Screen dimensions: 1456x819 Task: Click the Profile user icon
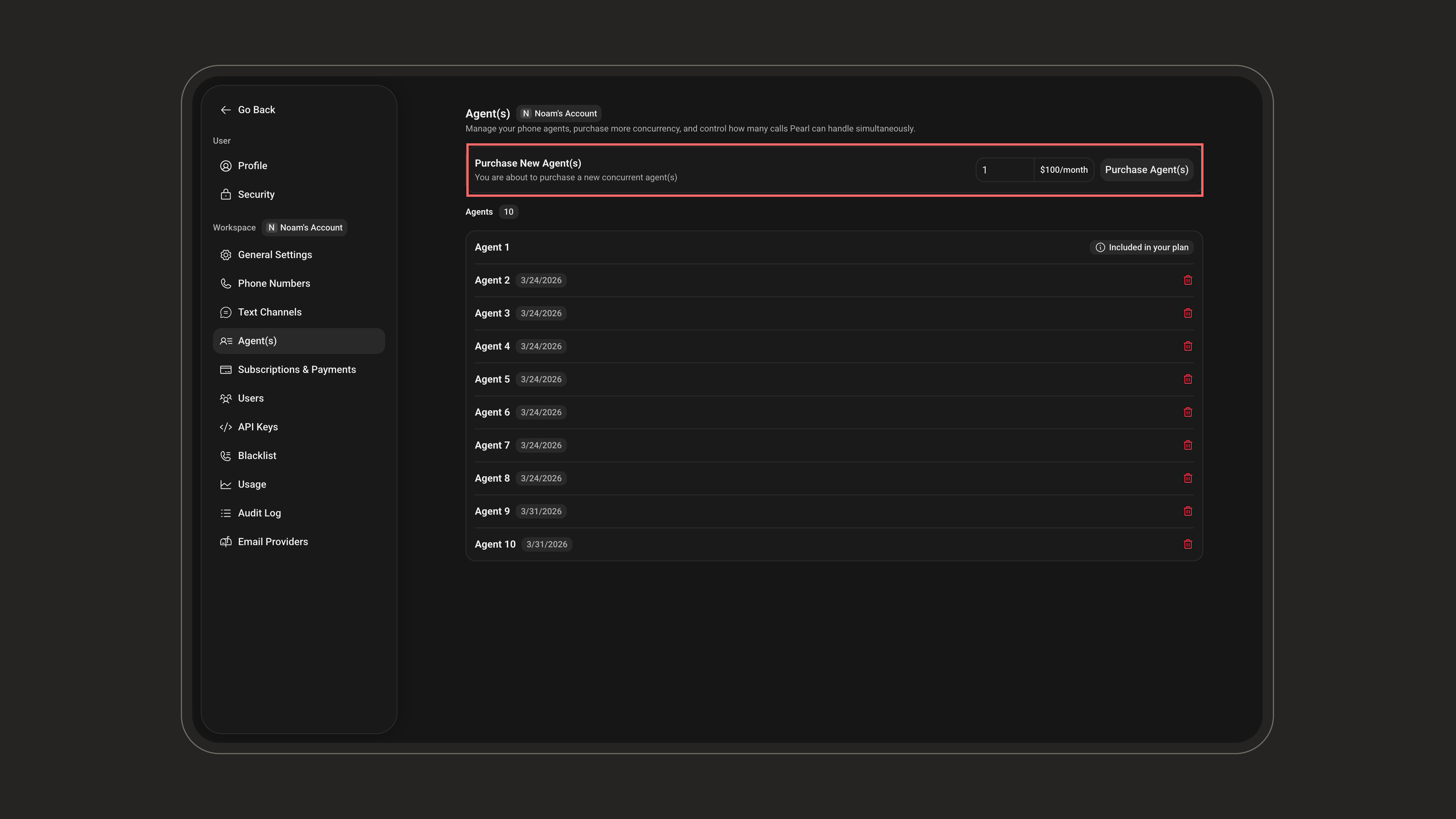tap(226, 166)
